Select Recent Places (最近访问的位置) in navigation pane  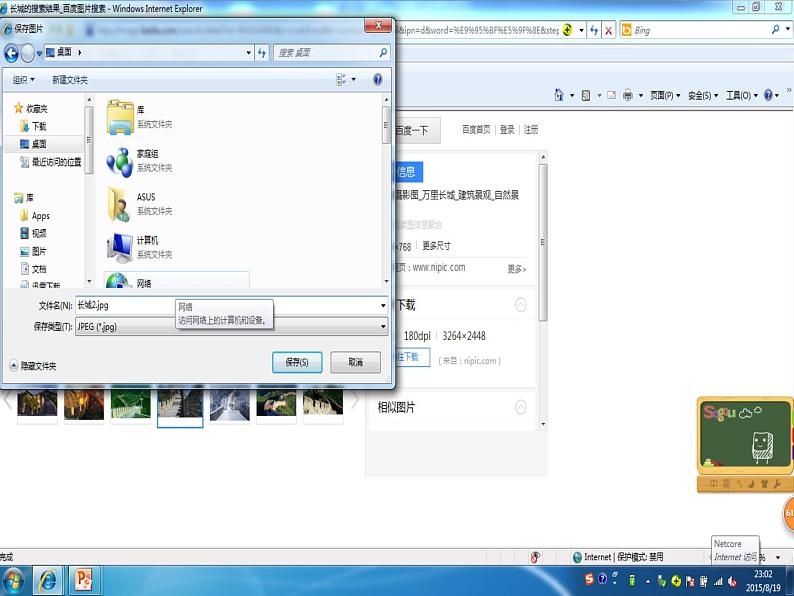tap(50, 162)
